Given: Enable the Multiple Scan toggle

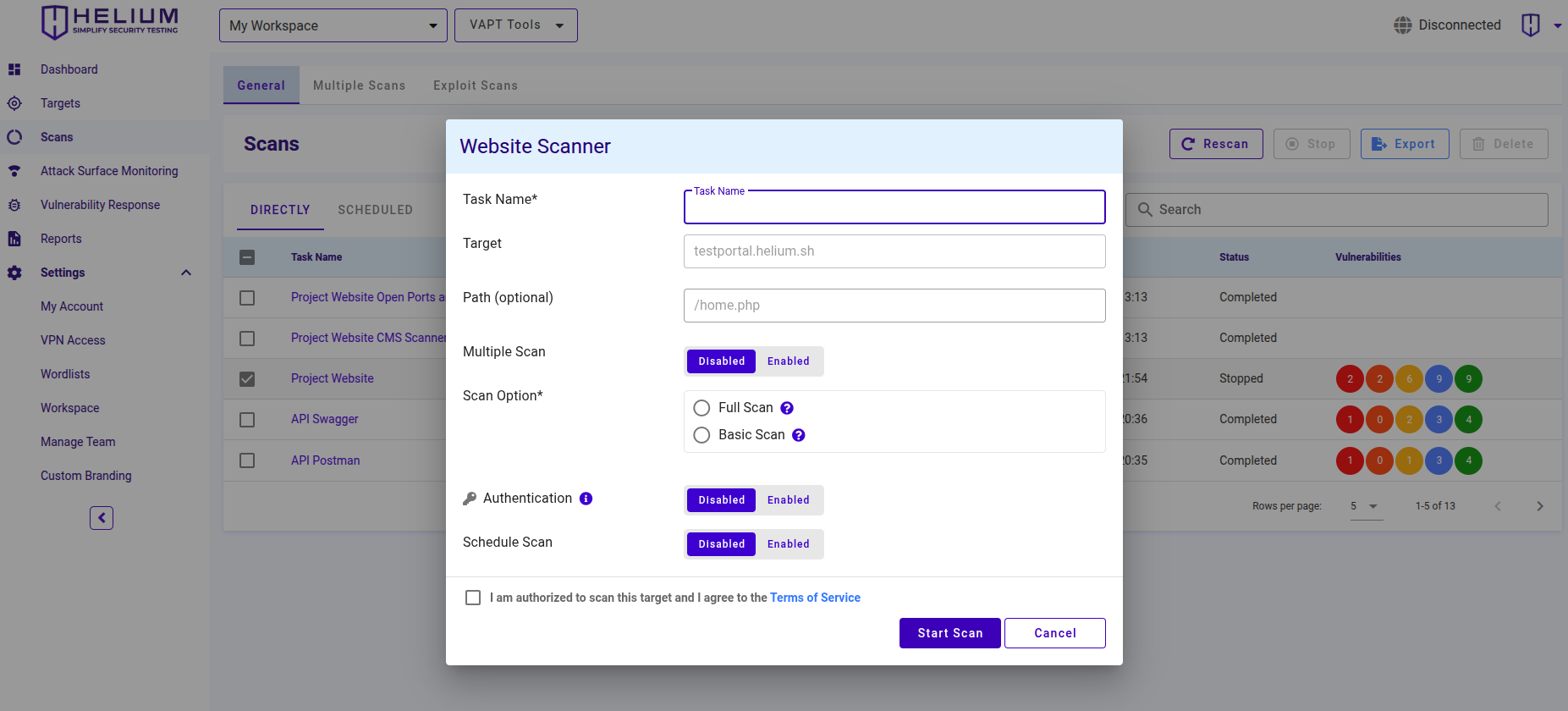Looking at the screenshot, I should pyautogui.click(x=788, y=361).
